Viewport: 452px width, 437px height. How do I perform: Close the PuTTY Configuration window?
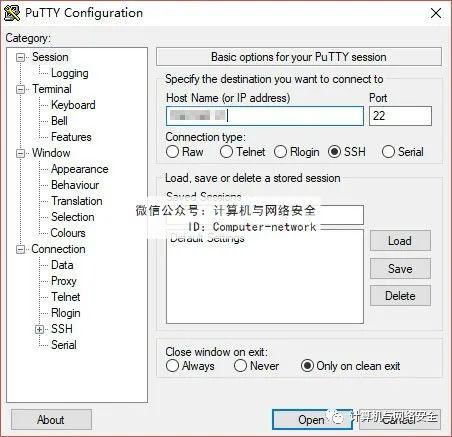[436, 13]
